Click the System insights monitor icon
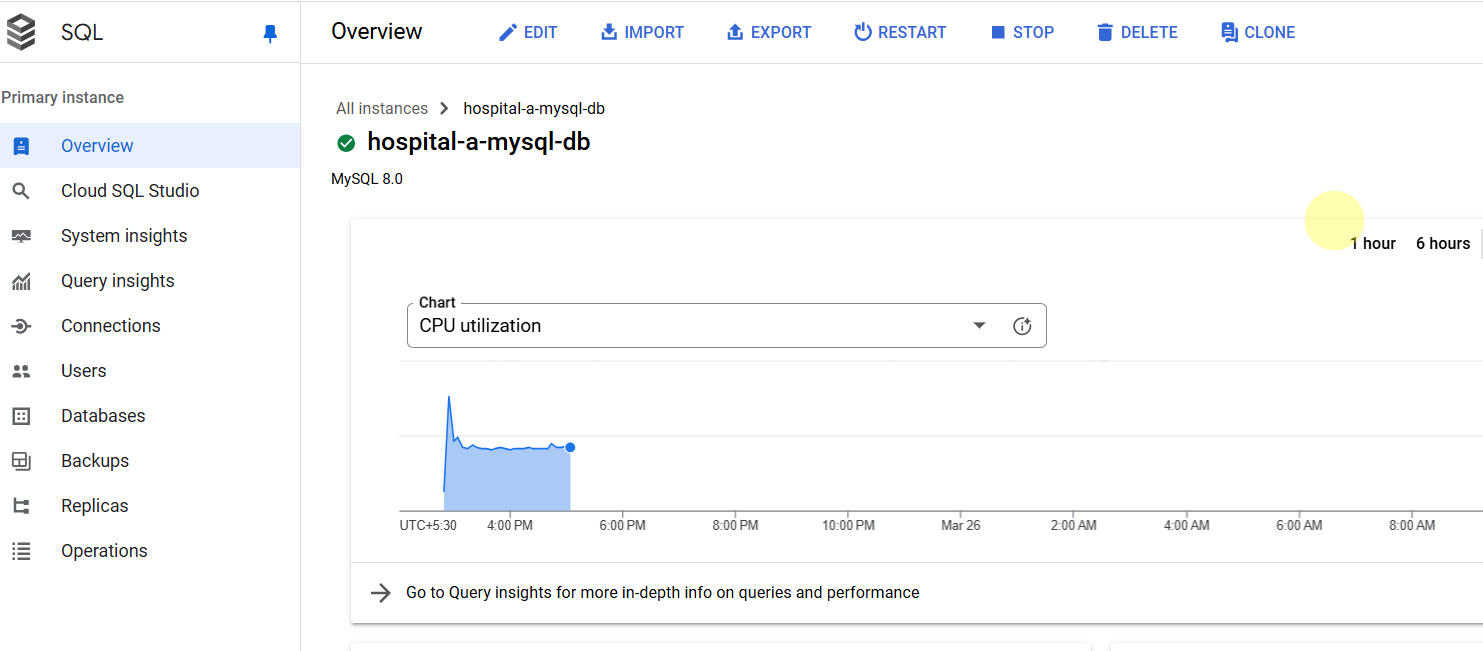 pyautogui.click(x=21, y=236)
